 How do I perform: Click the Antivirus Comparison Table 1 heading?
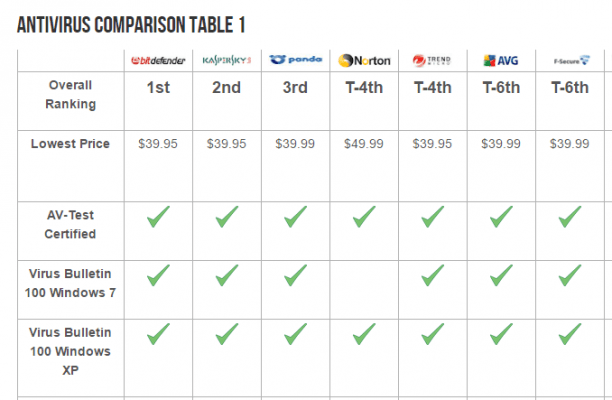coord(131,23)
